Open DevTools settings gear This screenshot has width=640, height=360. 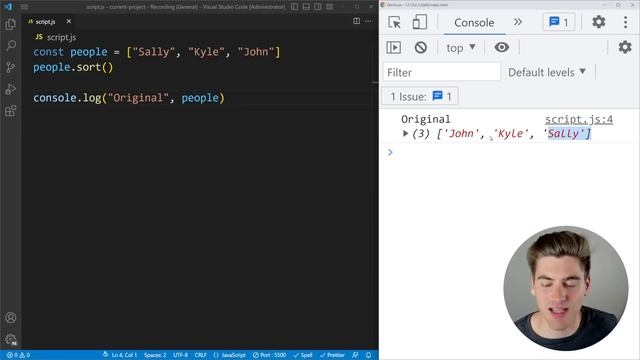[598, 22]
